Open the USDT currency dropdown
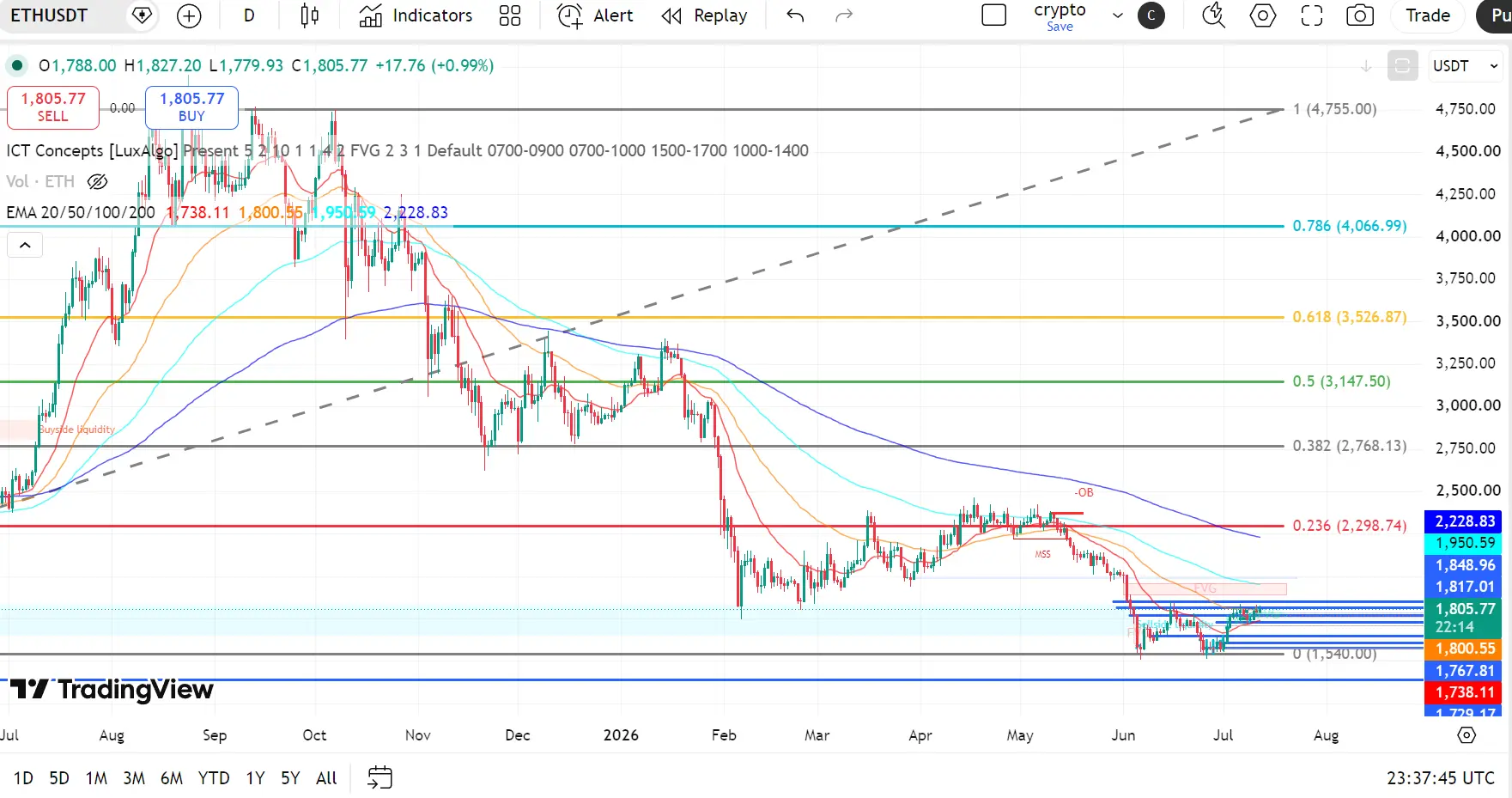 tap(1465, 66)
